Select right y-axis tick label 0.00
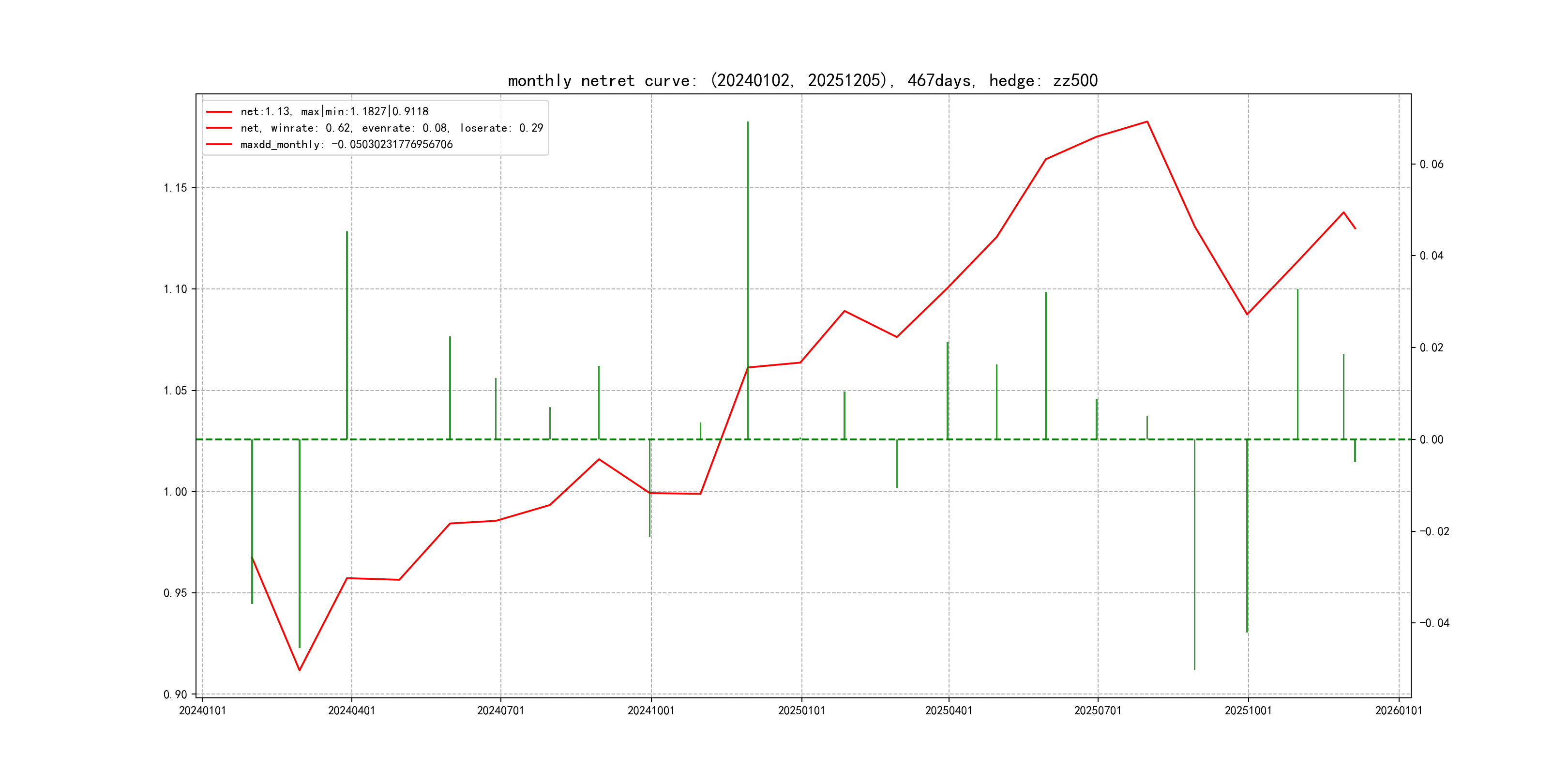The width and height of the screenshot is (1568, 784). coord(1431,439)
